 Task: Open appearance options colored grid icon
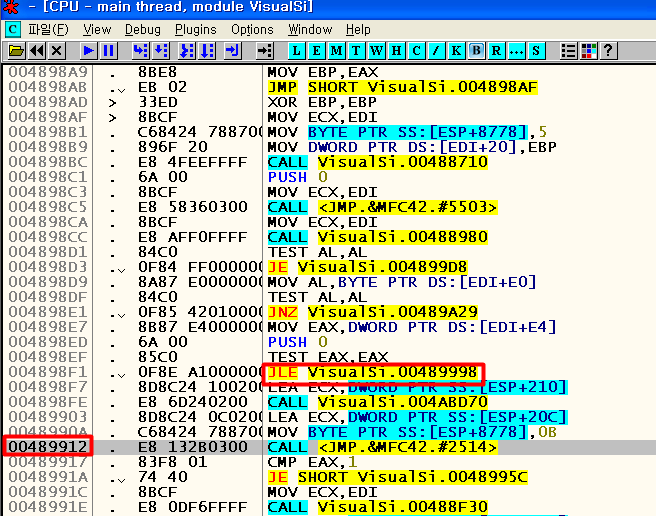(588, 51)
